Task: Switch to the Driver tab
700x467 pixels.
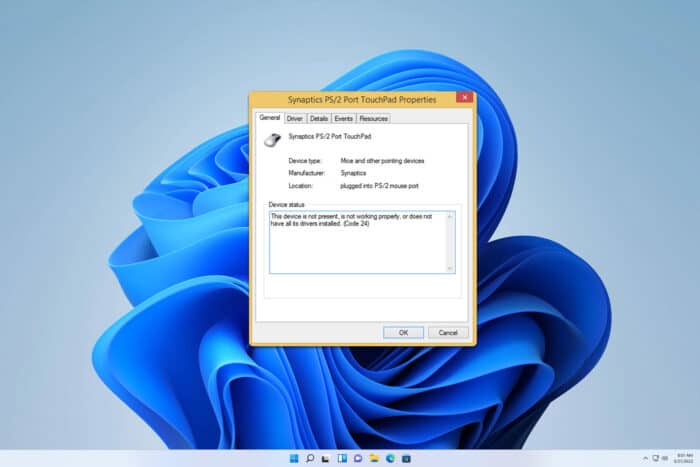Action: click(x=295, y=118)
